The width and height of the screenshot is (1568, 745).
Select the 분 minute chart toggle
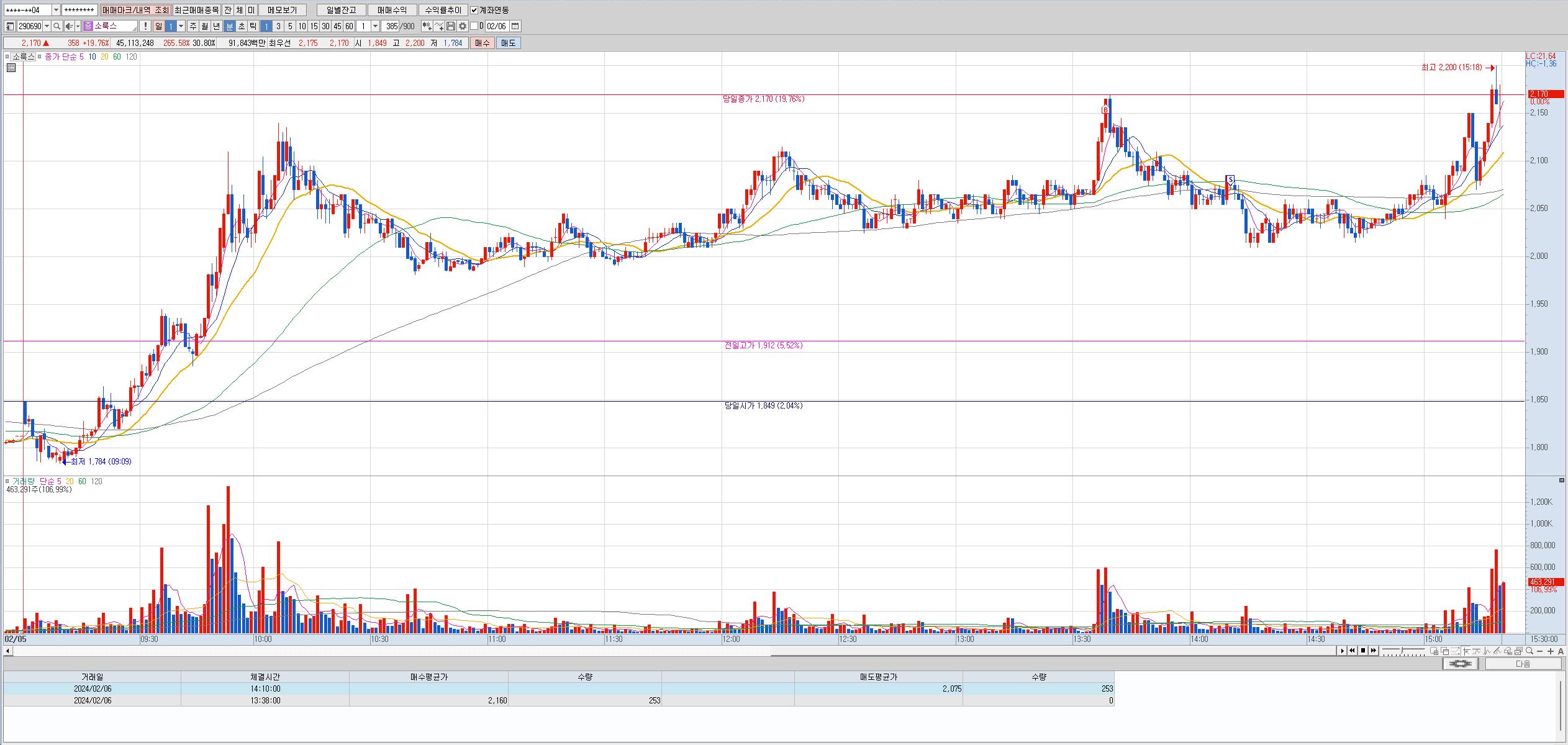coord(229,26)
